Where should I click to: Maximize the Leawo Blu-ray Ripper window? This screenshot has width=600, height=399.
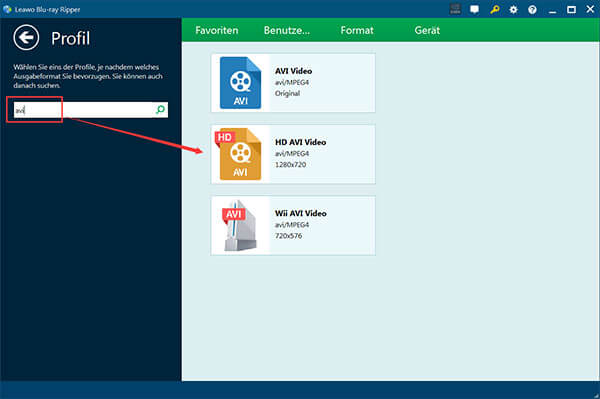(x=571, y=10)
